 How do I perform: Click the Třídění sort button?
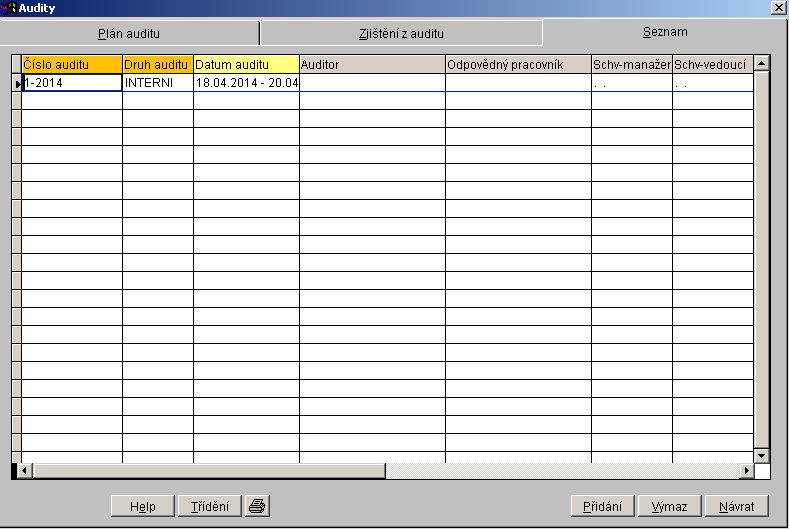(x=209, y=506)
